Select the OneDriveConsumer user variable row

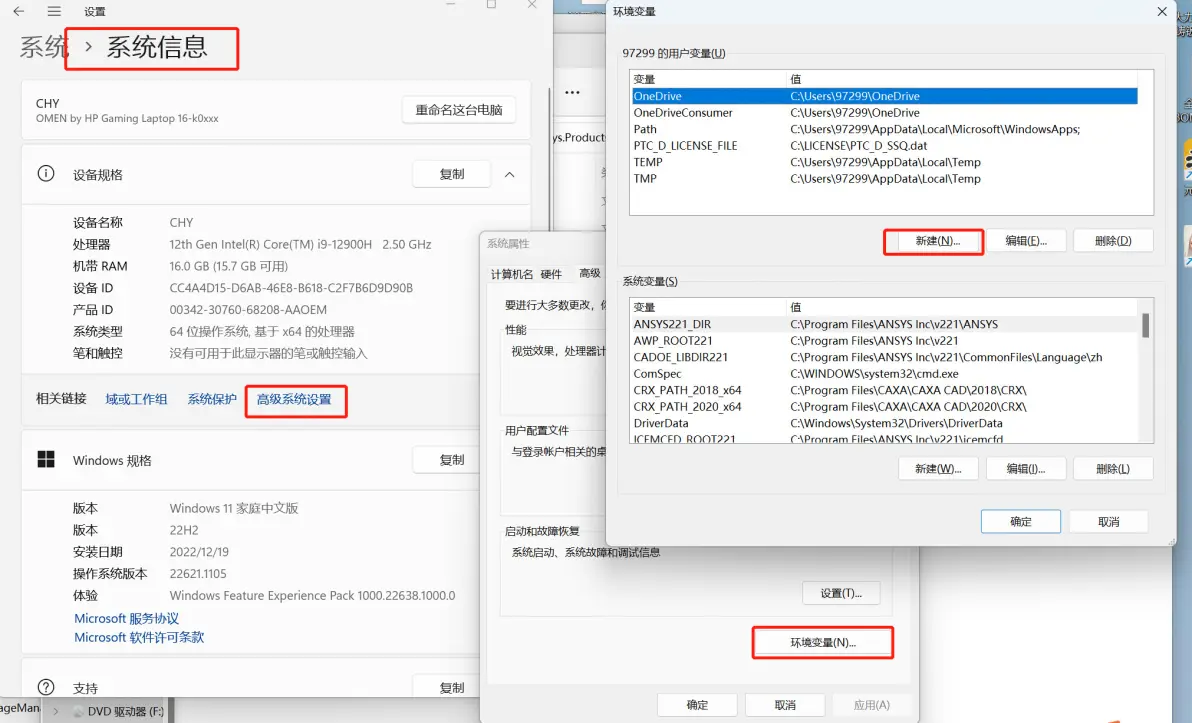pos(884,113)
